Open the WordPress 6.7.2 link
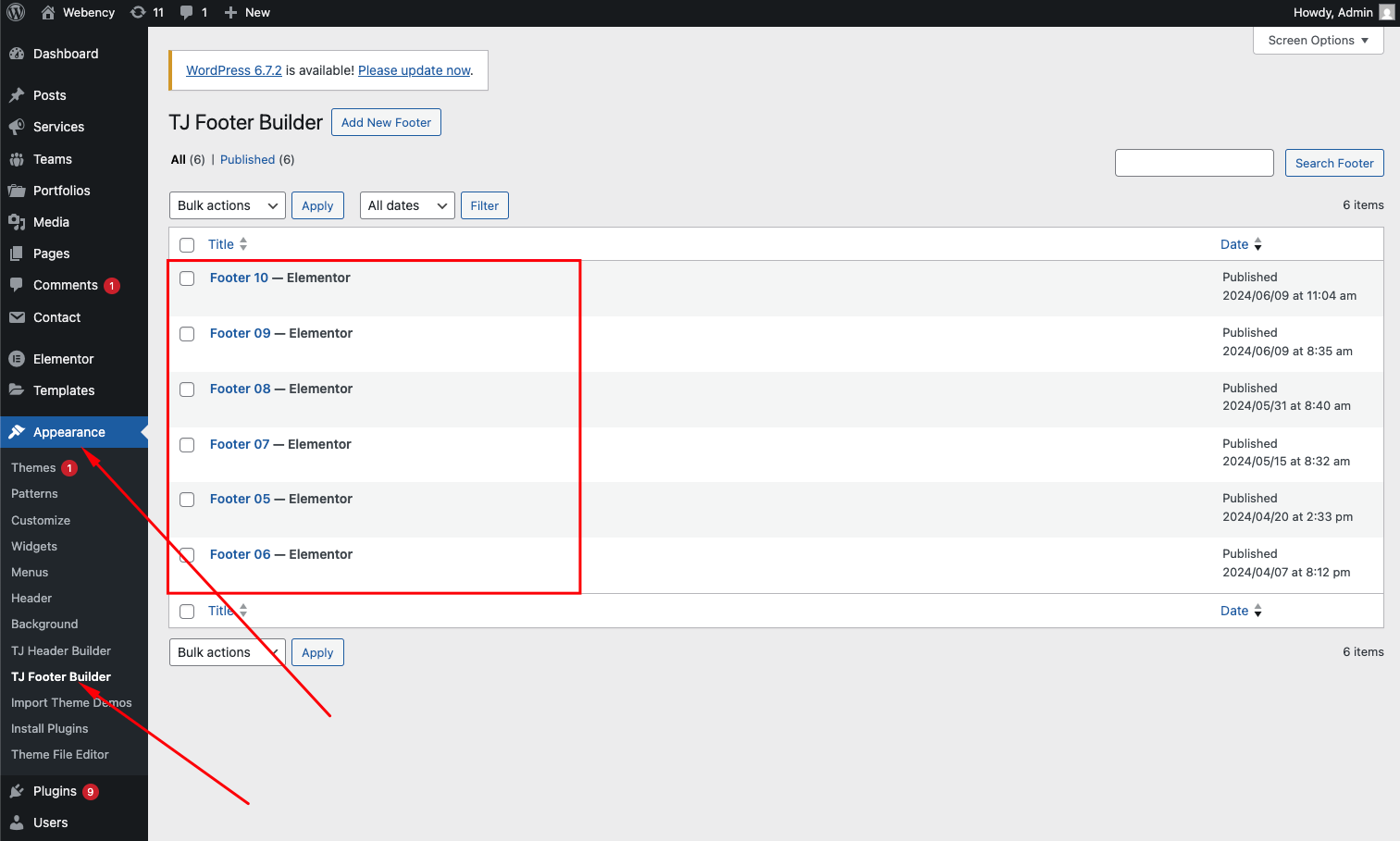This screenshot has height=841, width=1400. pos(234,70)
